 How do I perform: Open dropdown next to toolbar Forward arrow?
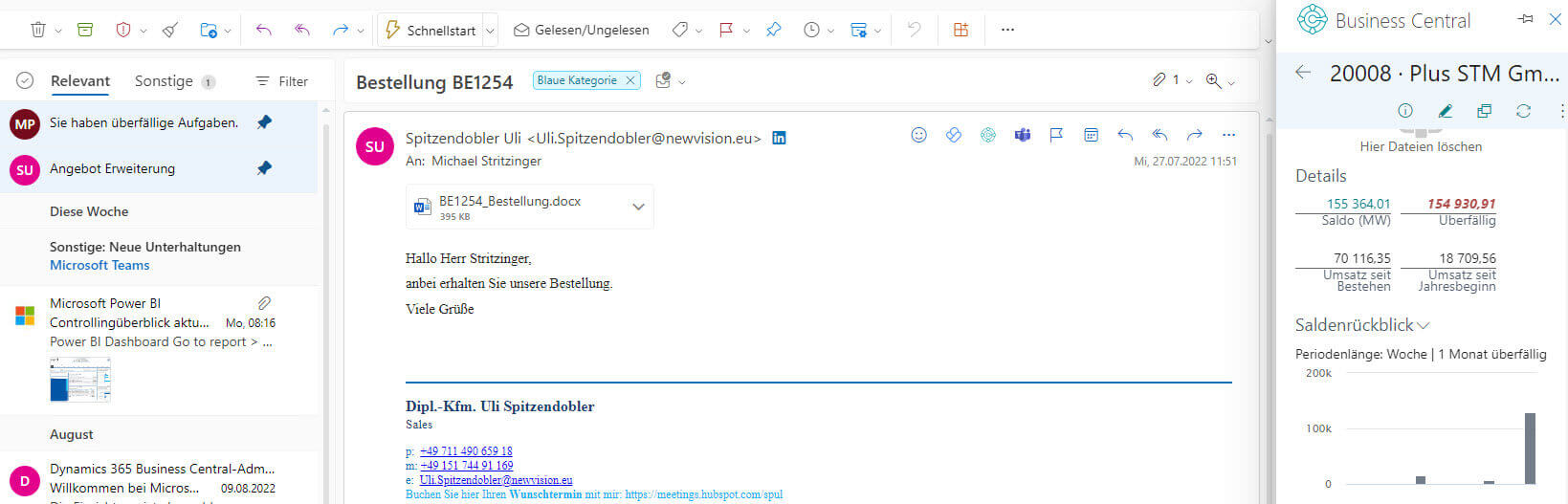point(361,31)
